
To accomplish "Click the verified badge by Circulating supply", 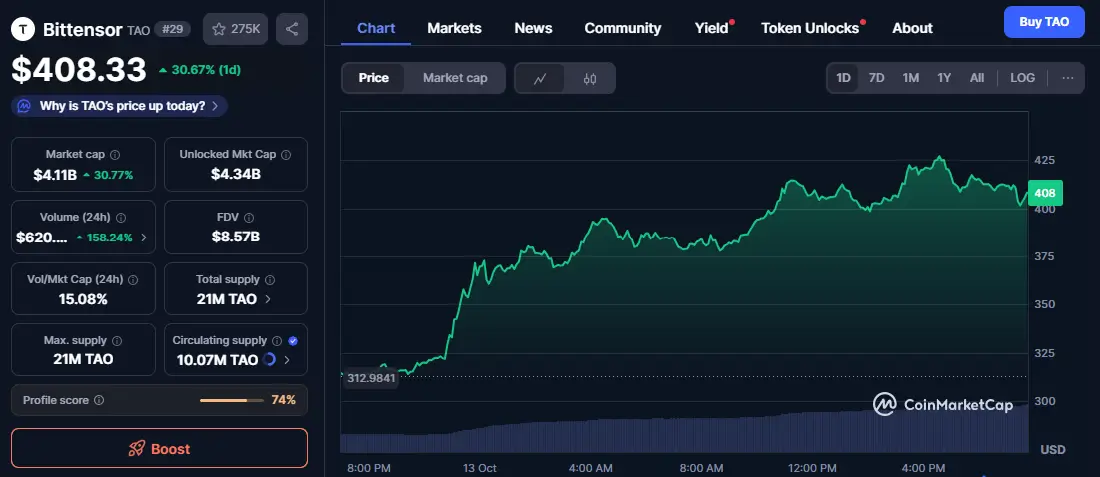I will pyautogui.click(x=293, y=341).
